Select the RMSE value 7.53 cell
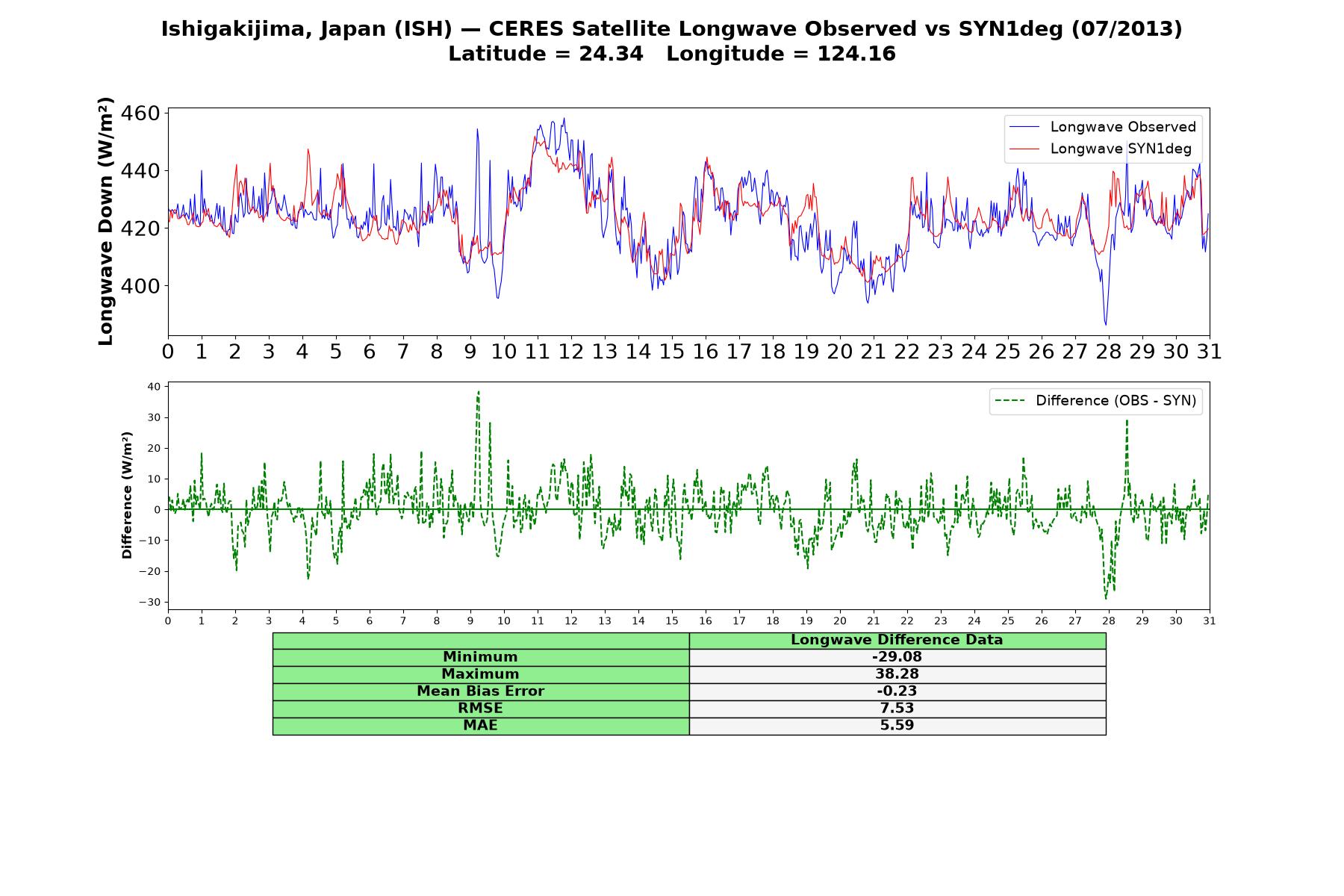 point(897,709)
